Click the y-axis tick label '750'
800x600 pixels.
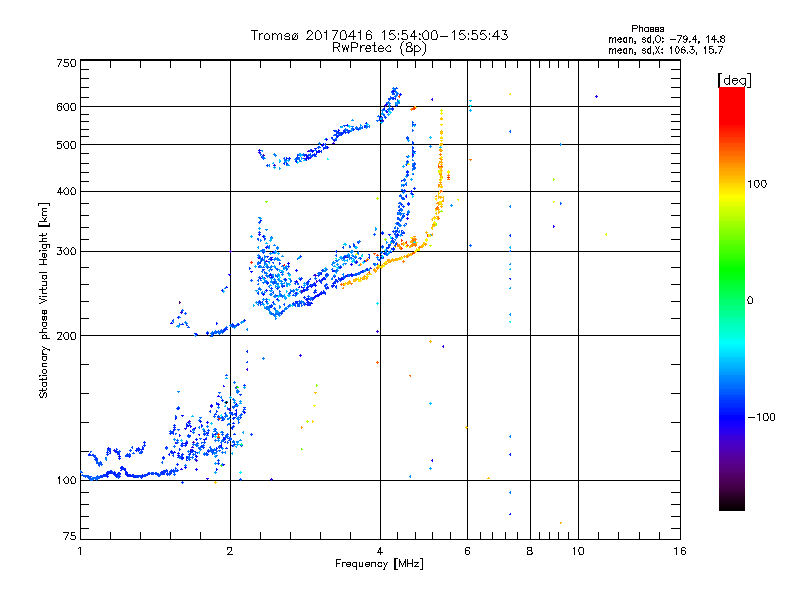66,63
